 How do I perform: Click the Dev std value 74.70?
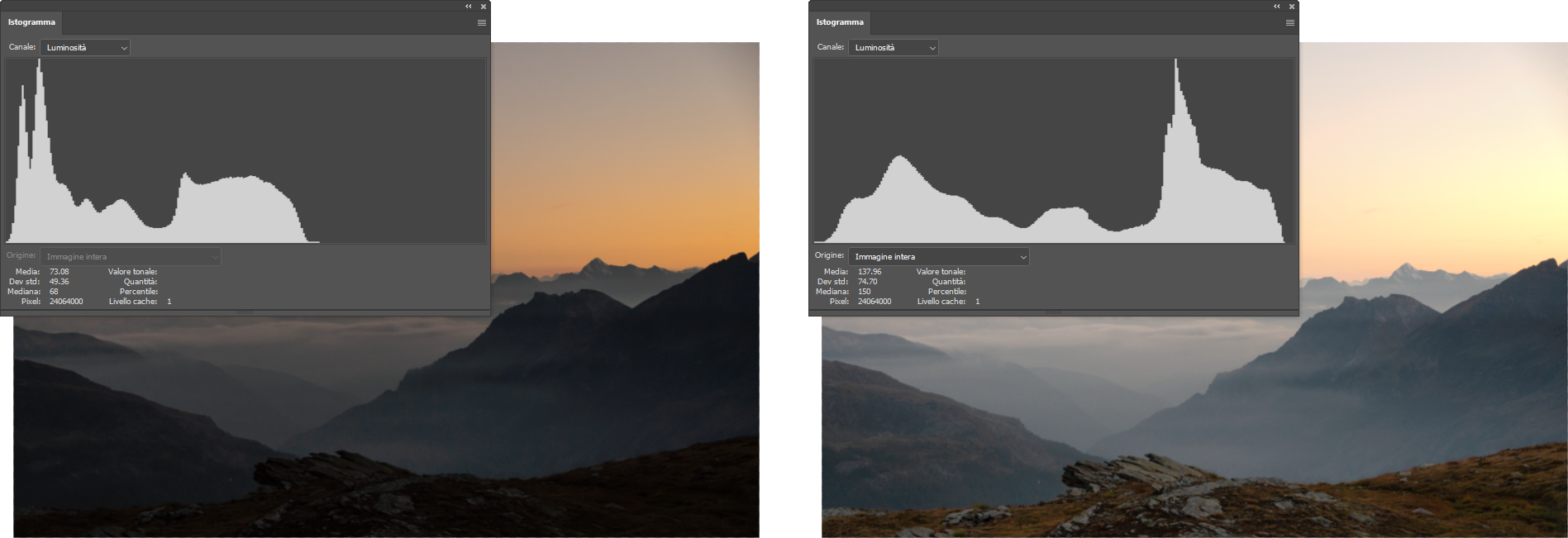click(x=868, y=282)
